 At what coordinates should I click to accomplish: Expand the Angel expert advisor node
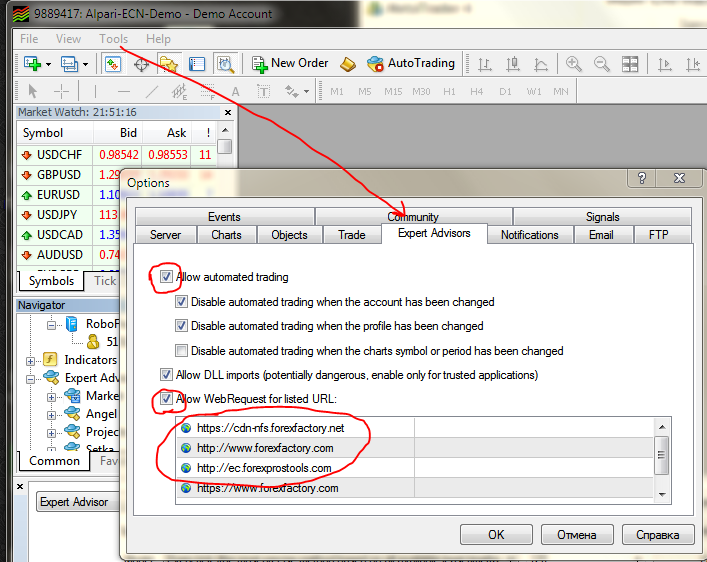click(51, 415)
